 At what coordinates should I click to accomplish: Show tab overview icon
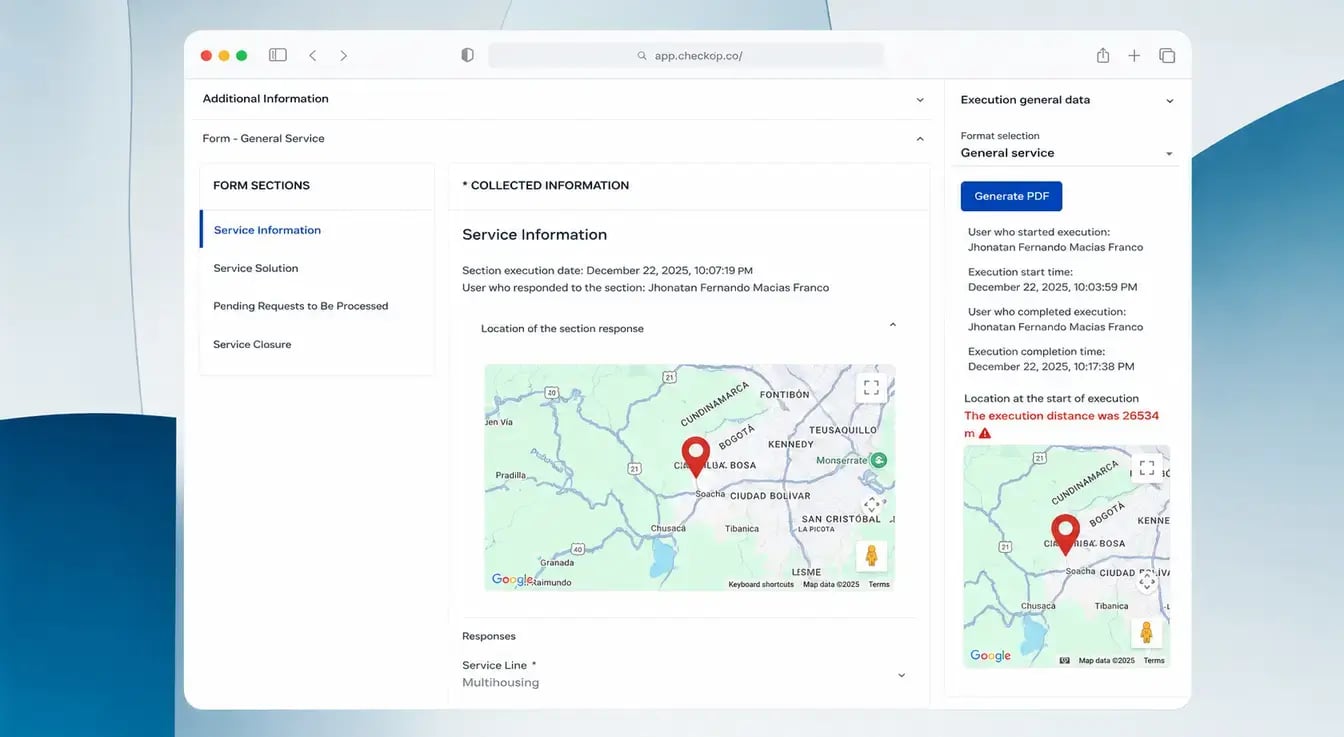tap(1167, 56)
